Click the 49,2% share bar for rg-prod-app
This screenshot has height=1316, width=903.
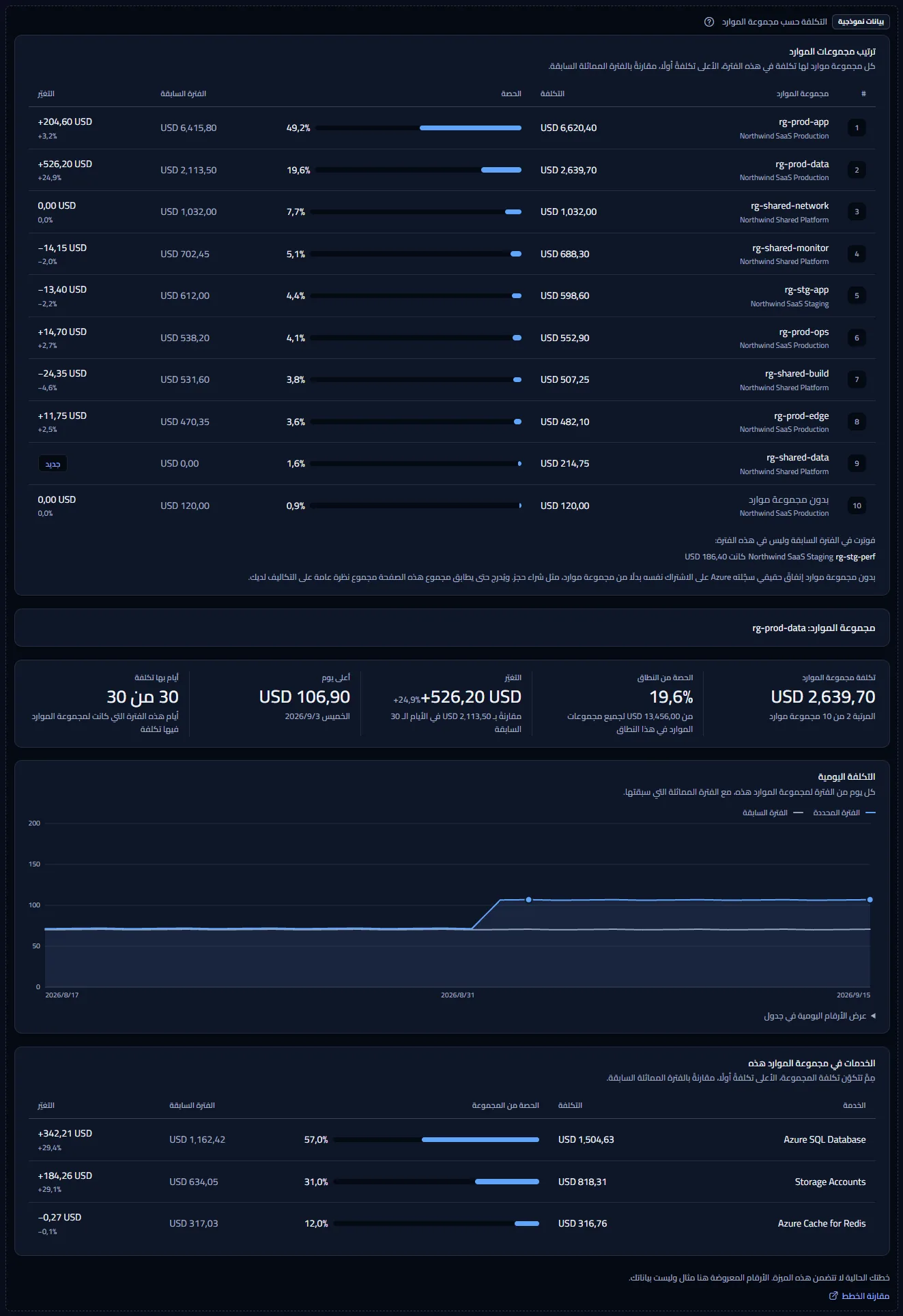coord(418,128)
